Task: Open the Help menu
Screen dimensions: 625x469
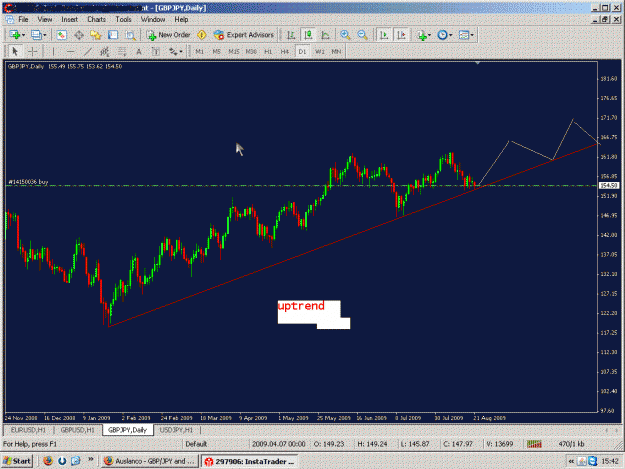Action: point(181,19)
